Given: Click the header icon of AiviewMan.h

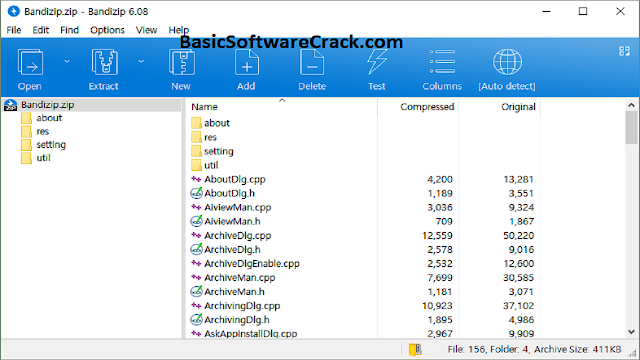Looking at the screenshot, I should (196, 221).
